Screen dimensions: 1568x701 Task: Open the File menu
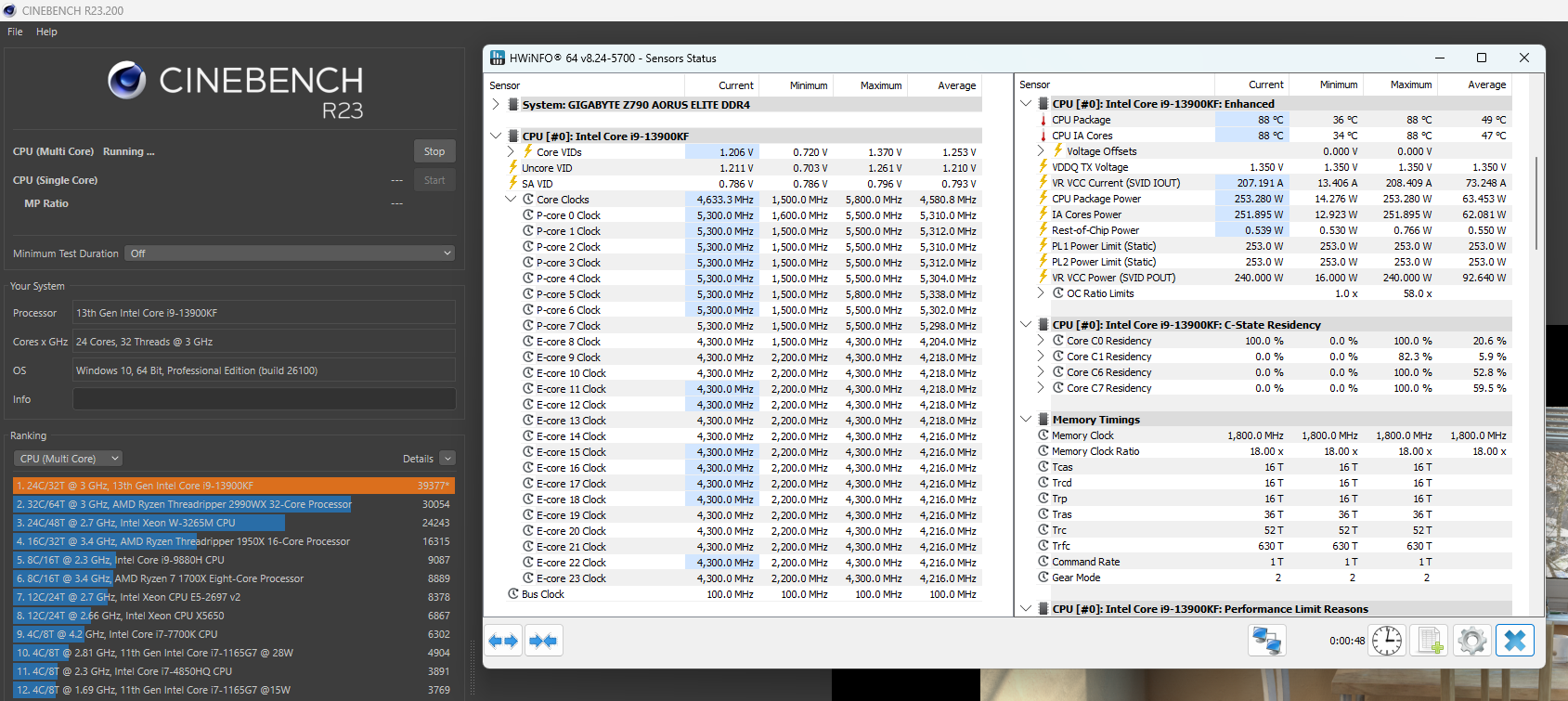tap(15, 32)
